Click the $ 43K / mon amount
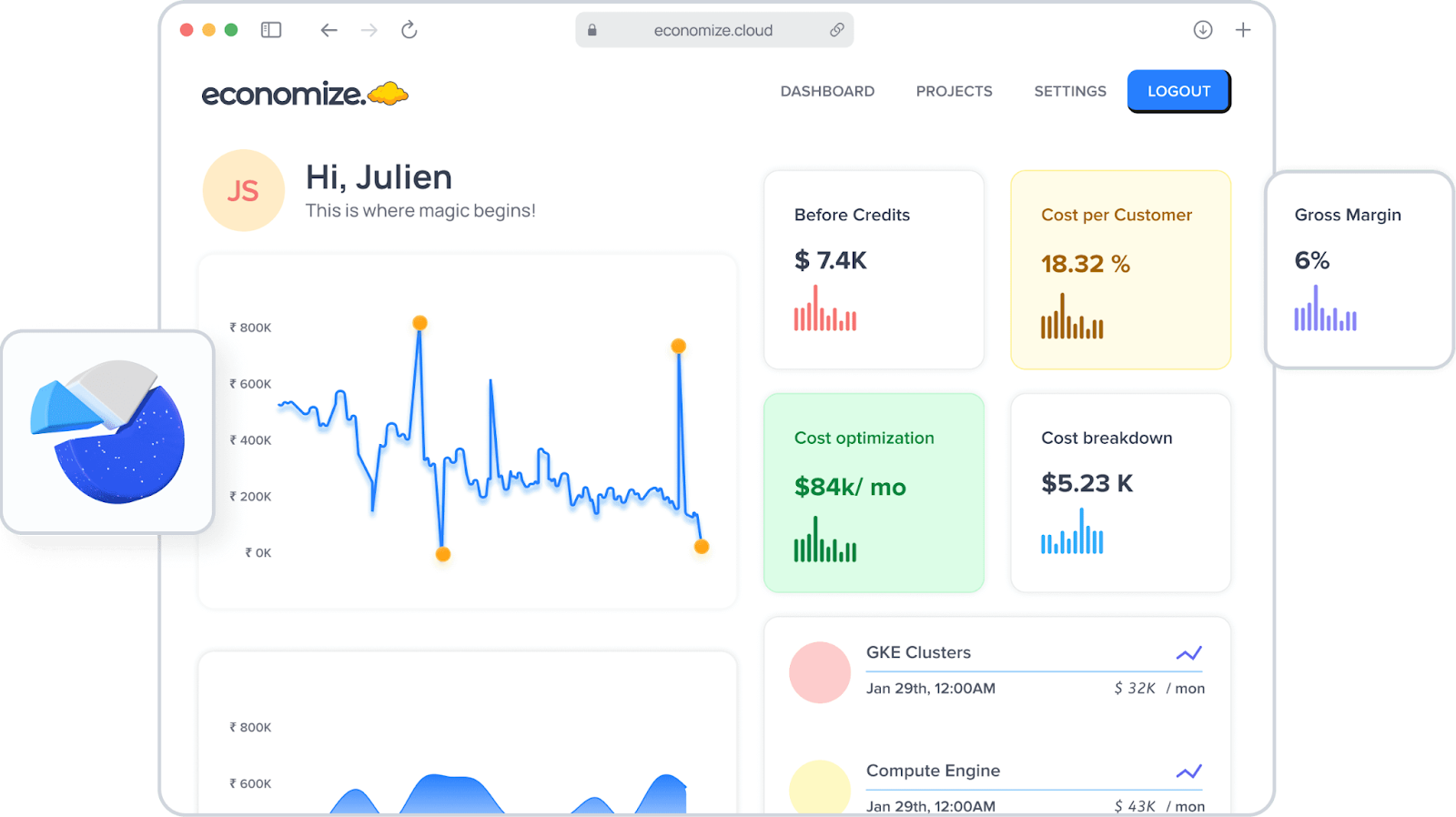Viewport: 1456px width, 817px height. (x=1159, y=806)
